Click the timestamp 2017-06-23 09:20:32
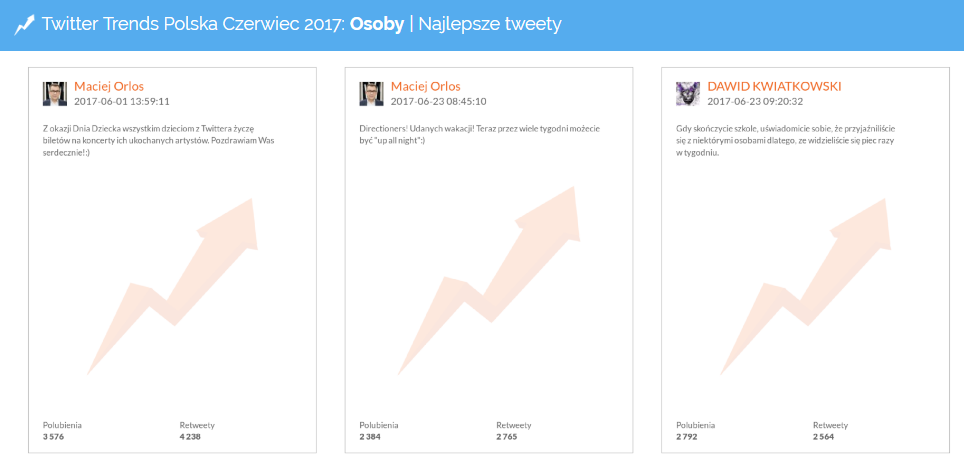This screenshot has height=468, width=964. (x=755, y=101)
